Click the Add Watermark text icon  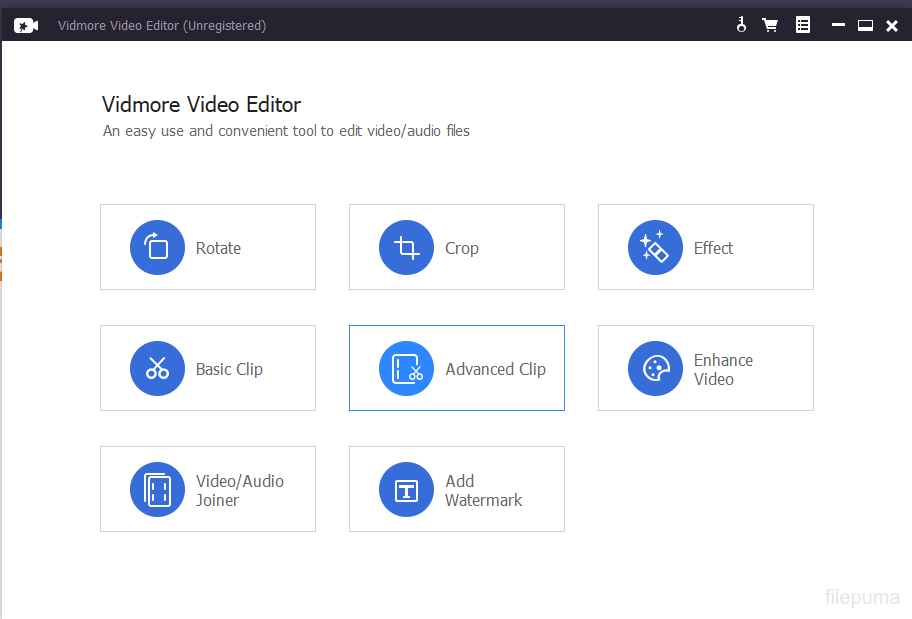tap(406, 489)
